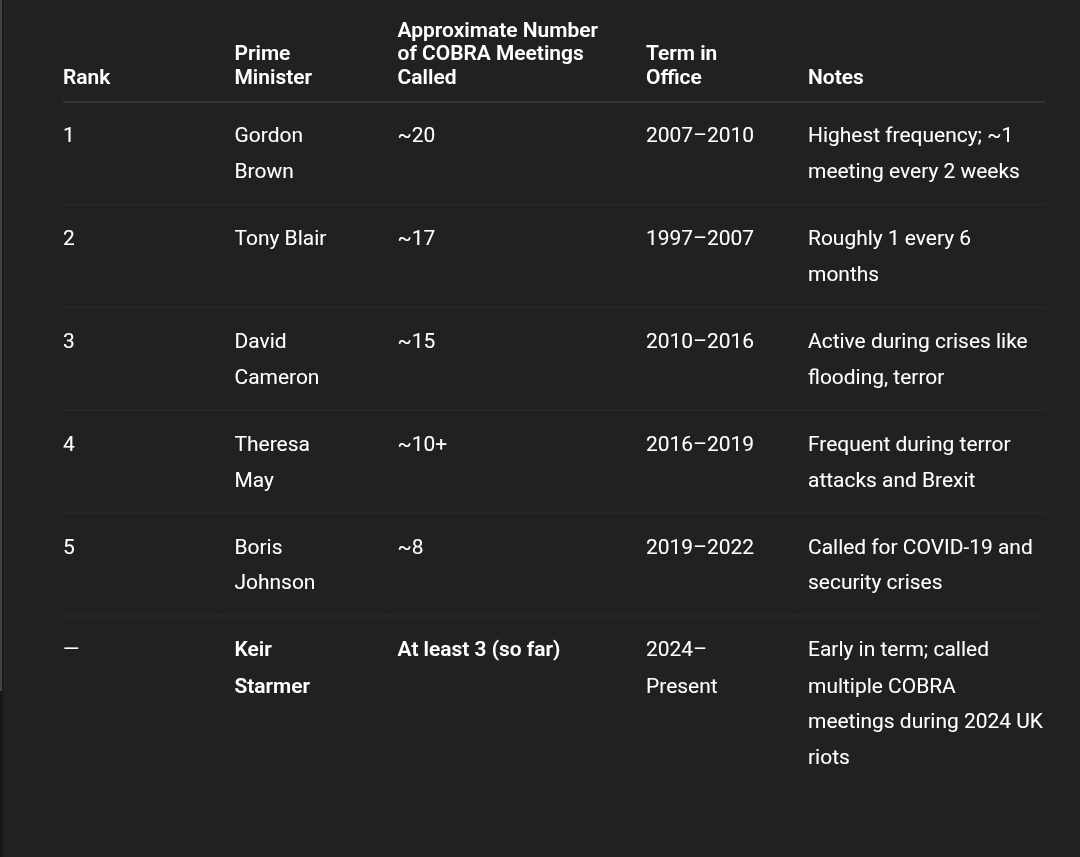
Task: Select the 2019–2022 term cell
Action: click(700, 547)
